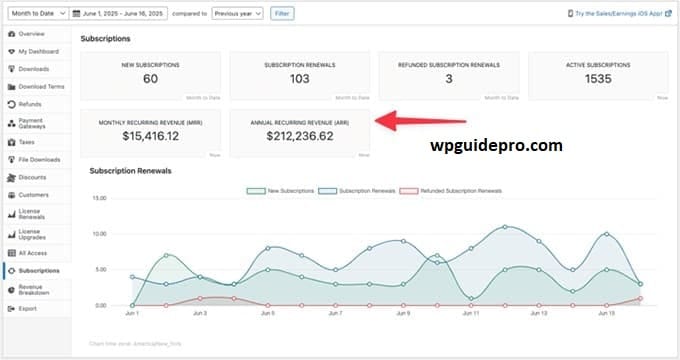Open the Payment Gateways report
Viewport: 680px width, 360px height.
32,124
